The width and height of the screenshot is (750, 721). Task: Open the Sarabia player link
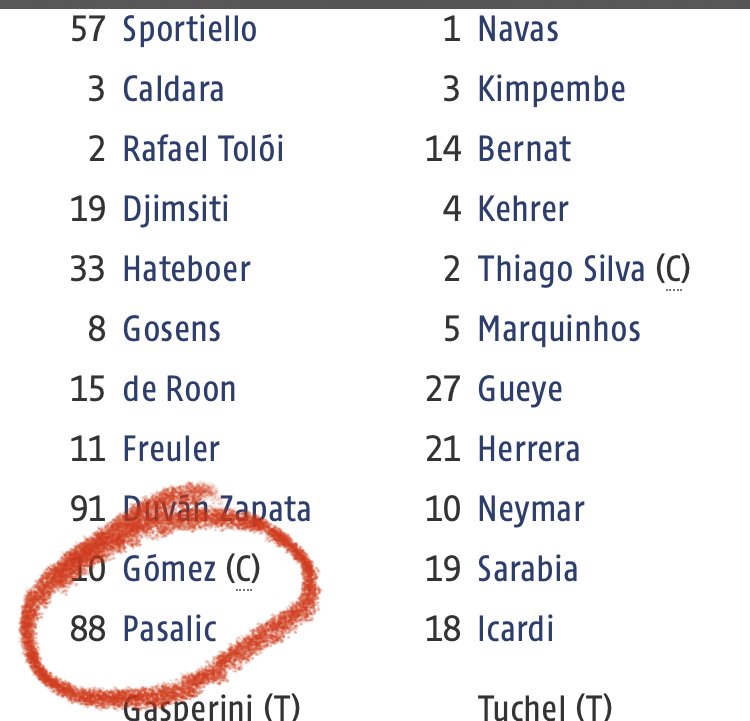(528, 569)
